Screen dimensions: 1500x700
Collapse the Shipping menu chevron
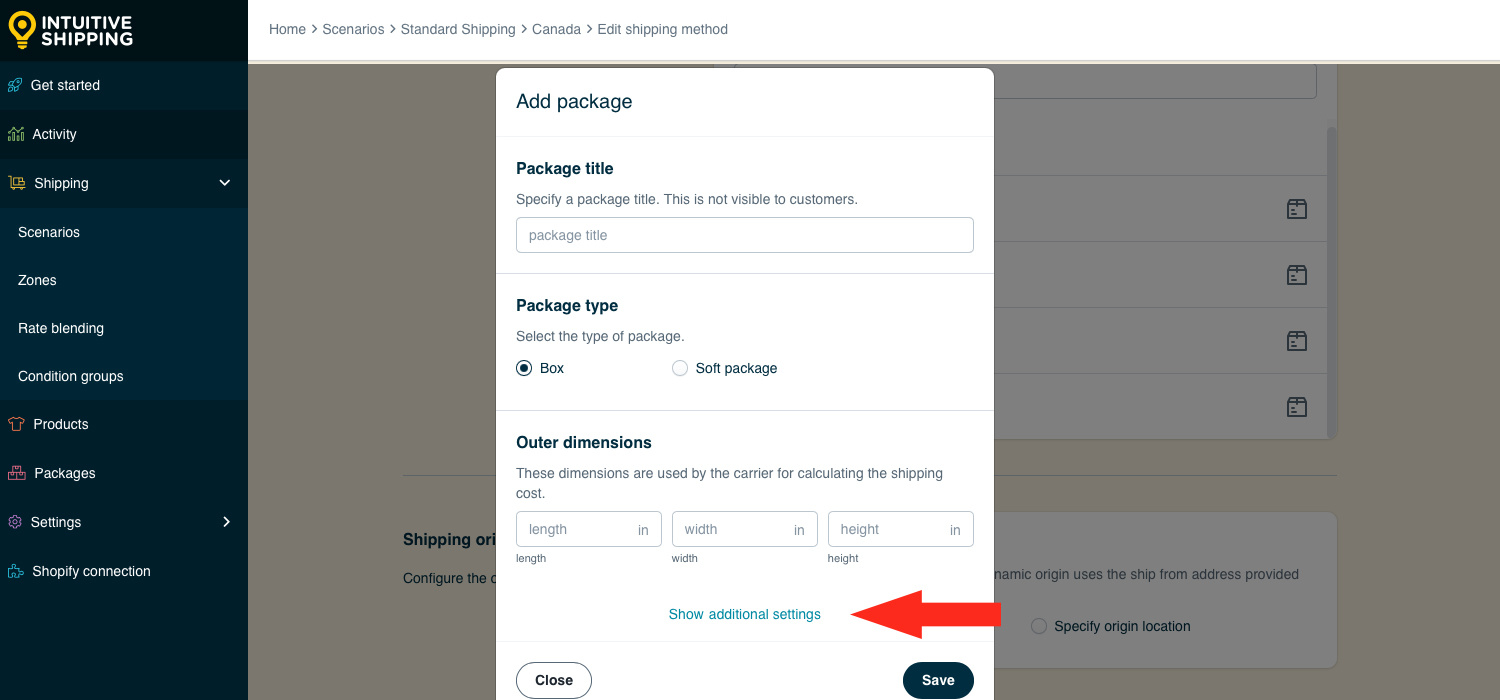225,183
